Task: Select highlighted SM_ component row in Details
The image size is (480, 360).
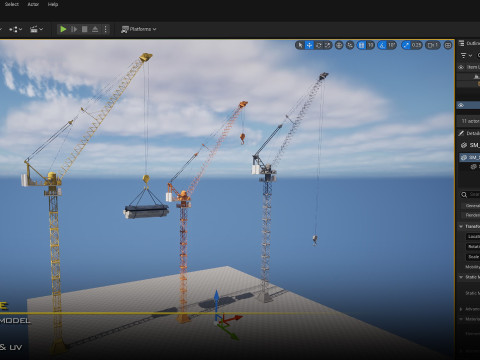Action: 470,157
